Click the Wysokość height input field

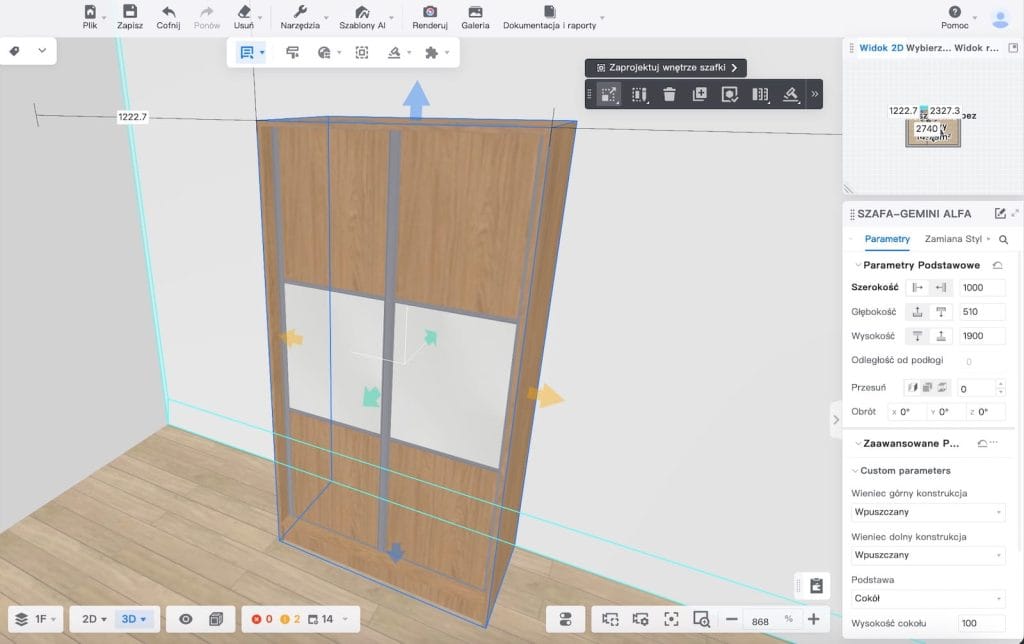(x=982, y=336)
